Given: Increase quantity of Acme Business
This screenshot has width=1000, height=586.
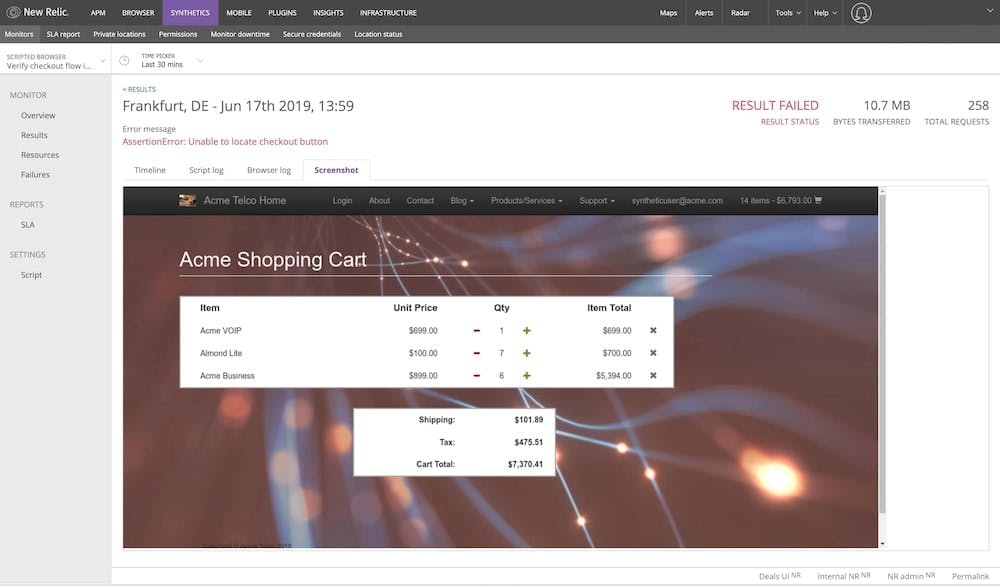Looking at the screenshot, I should 527,376.
